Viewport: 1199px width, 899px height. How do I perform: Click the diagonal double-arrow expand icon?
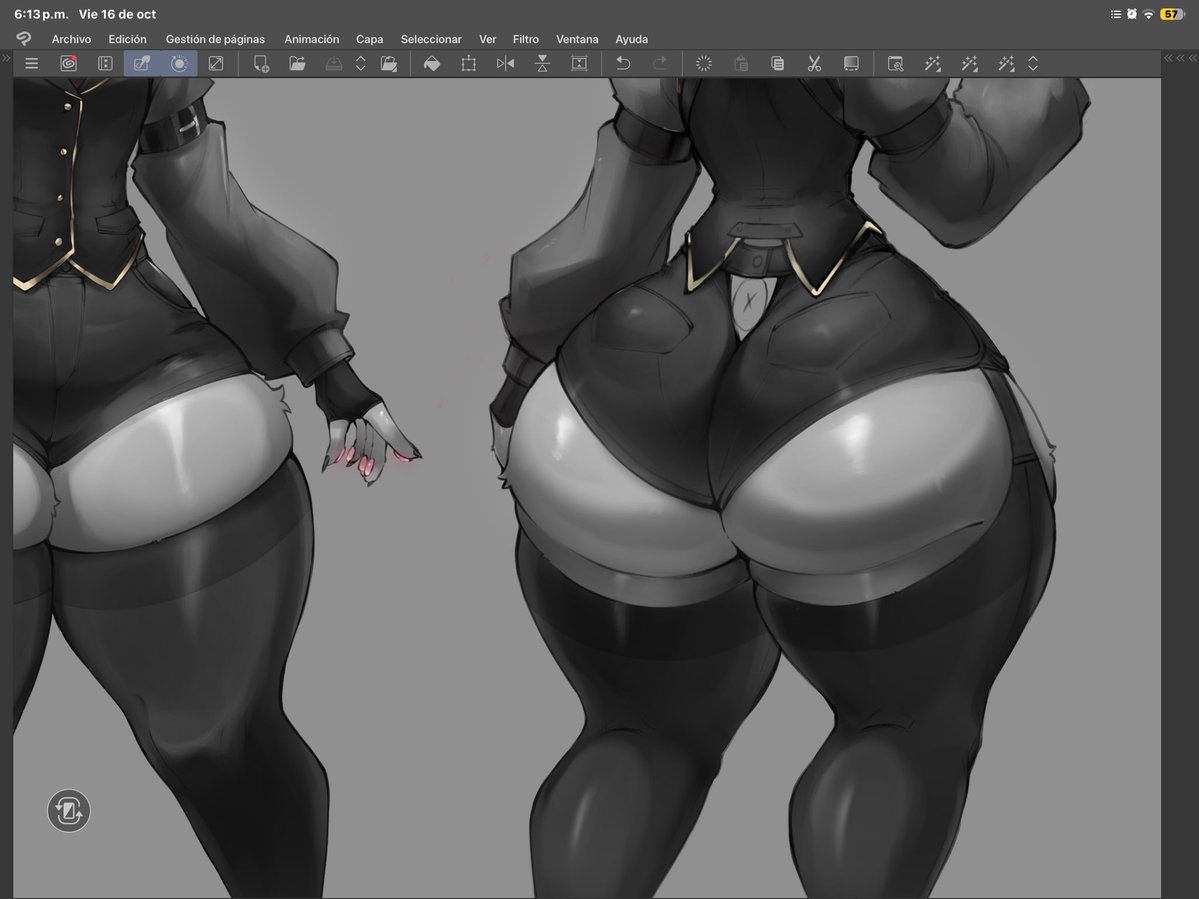pos(216,63)
